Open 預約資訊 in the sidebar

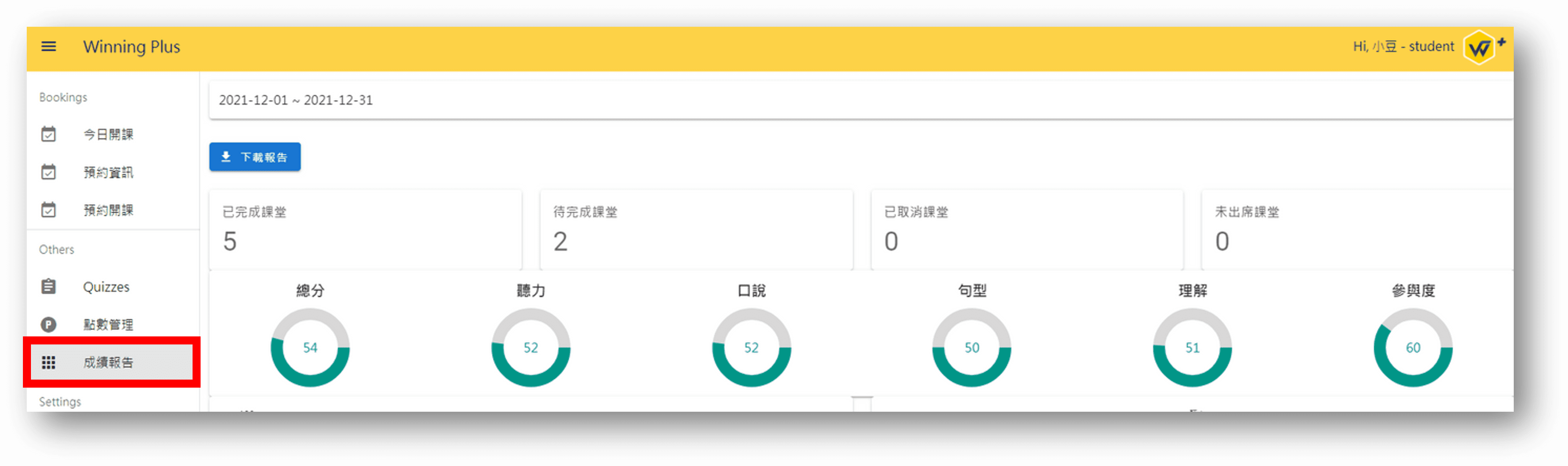[113, 172]
